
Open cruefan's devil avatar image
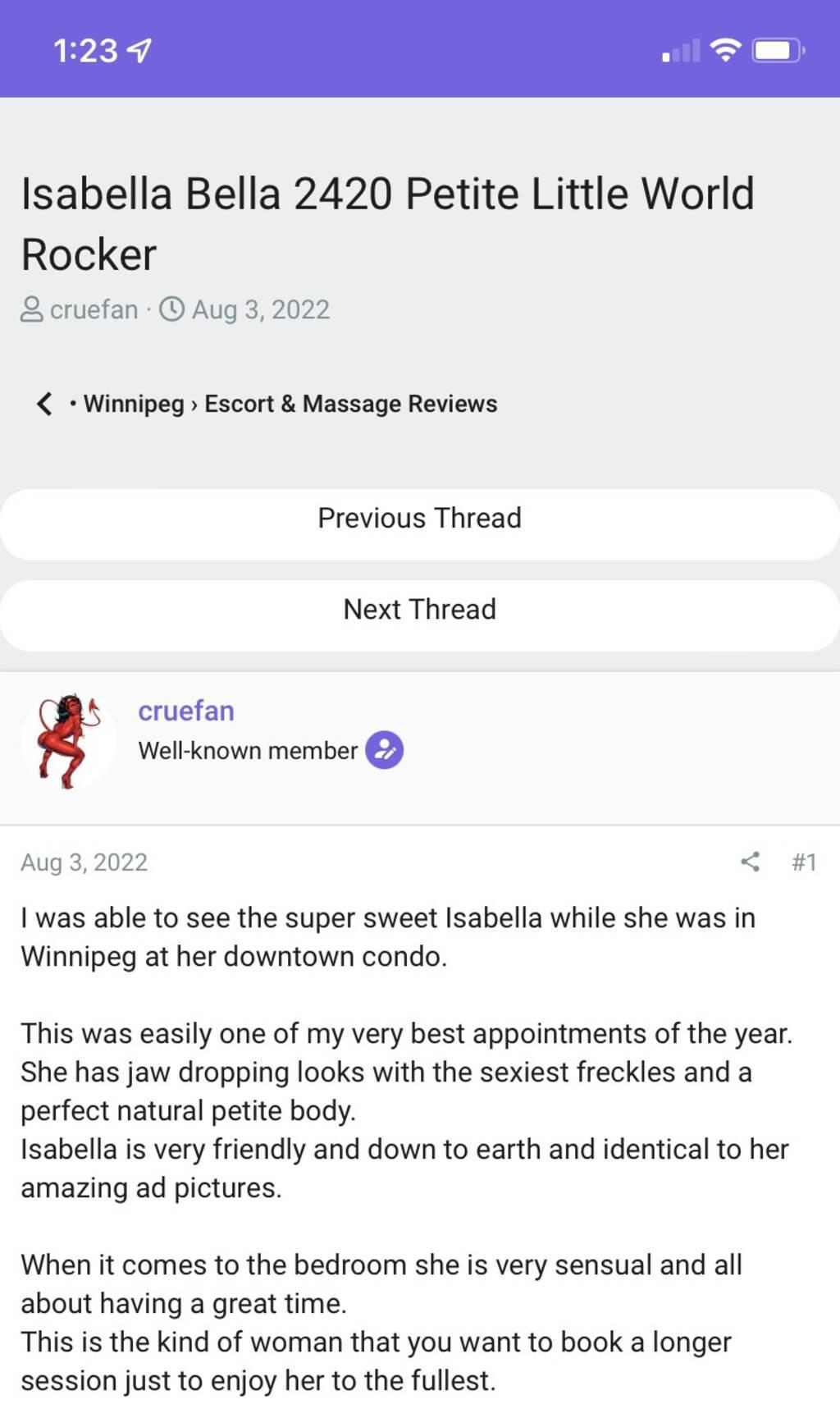click(69, 741)
